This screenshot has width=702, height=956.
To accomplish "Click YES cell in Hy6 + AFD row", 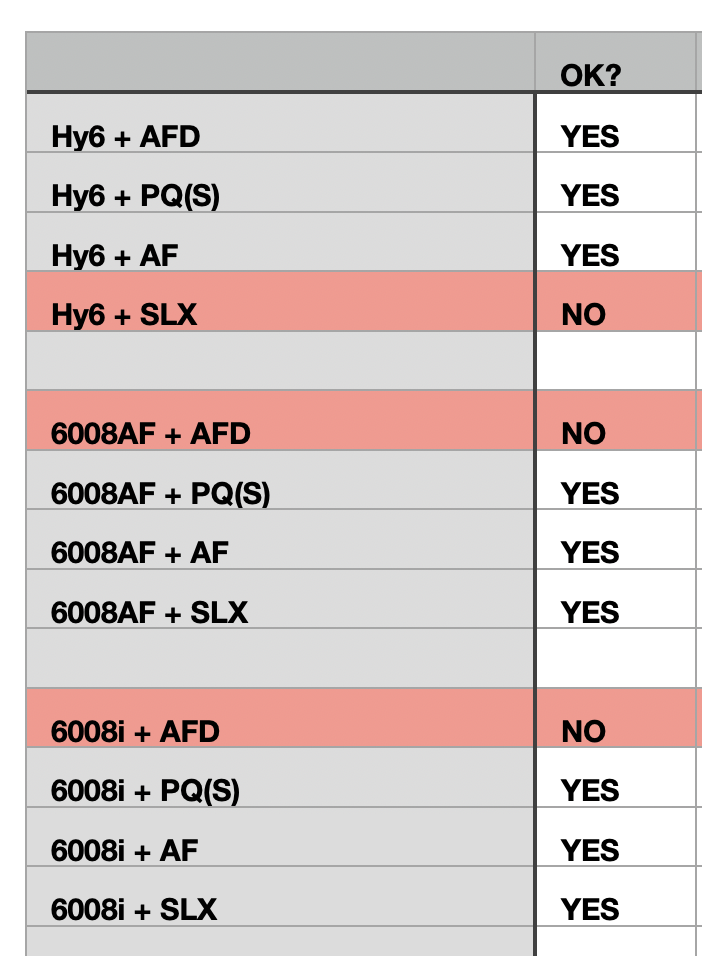I will click(615, 135).
